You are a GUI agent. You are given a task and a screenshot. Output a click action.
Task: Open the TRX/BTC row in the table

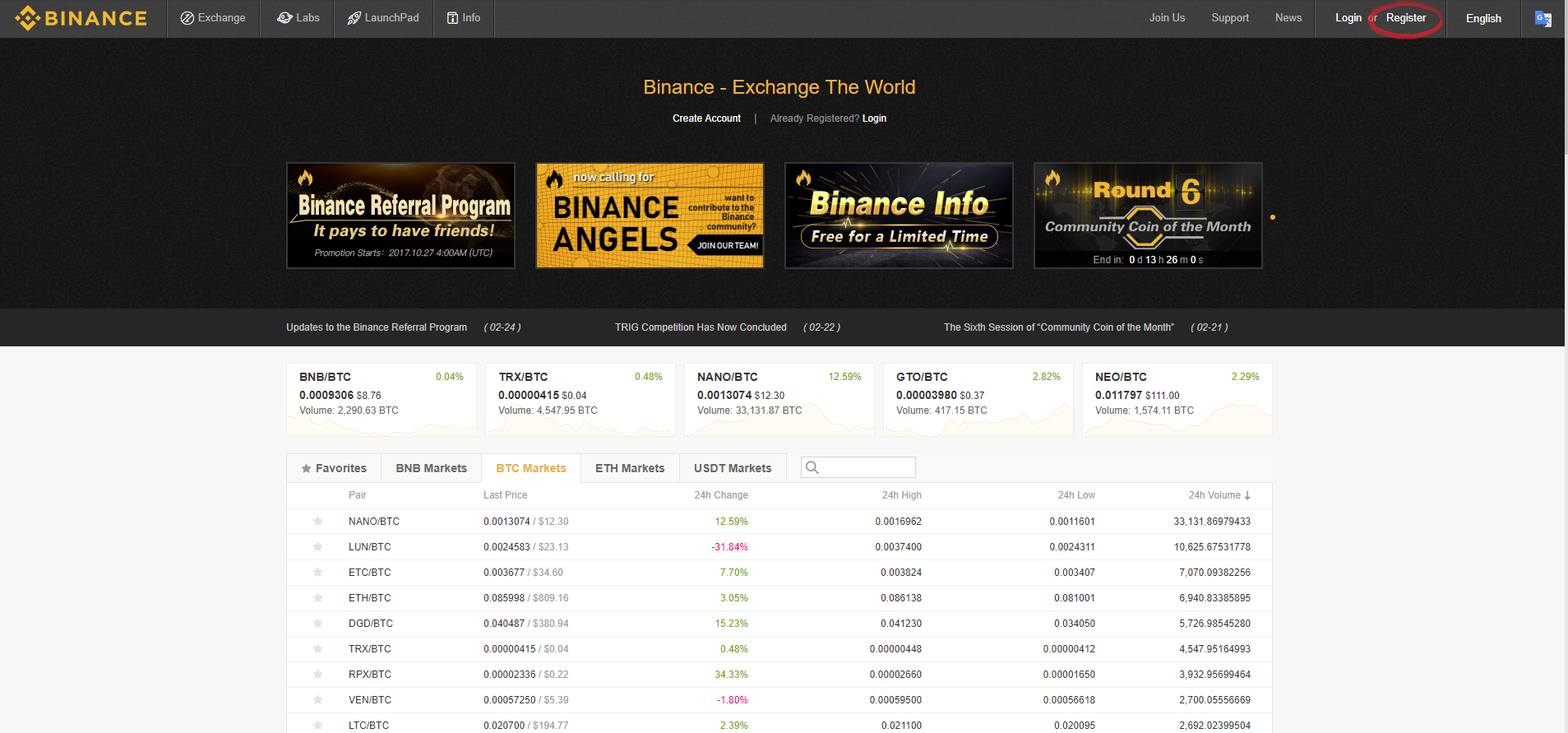coord(779,649)
